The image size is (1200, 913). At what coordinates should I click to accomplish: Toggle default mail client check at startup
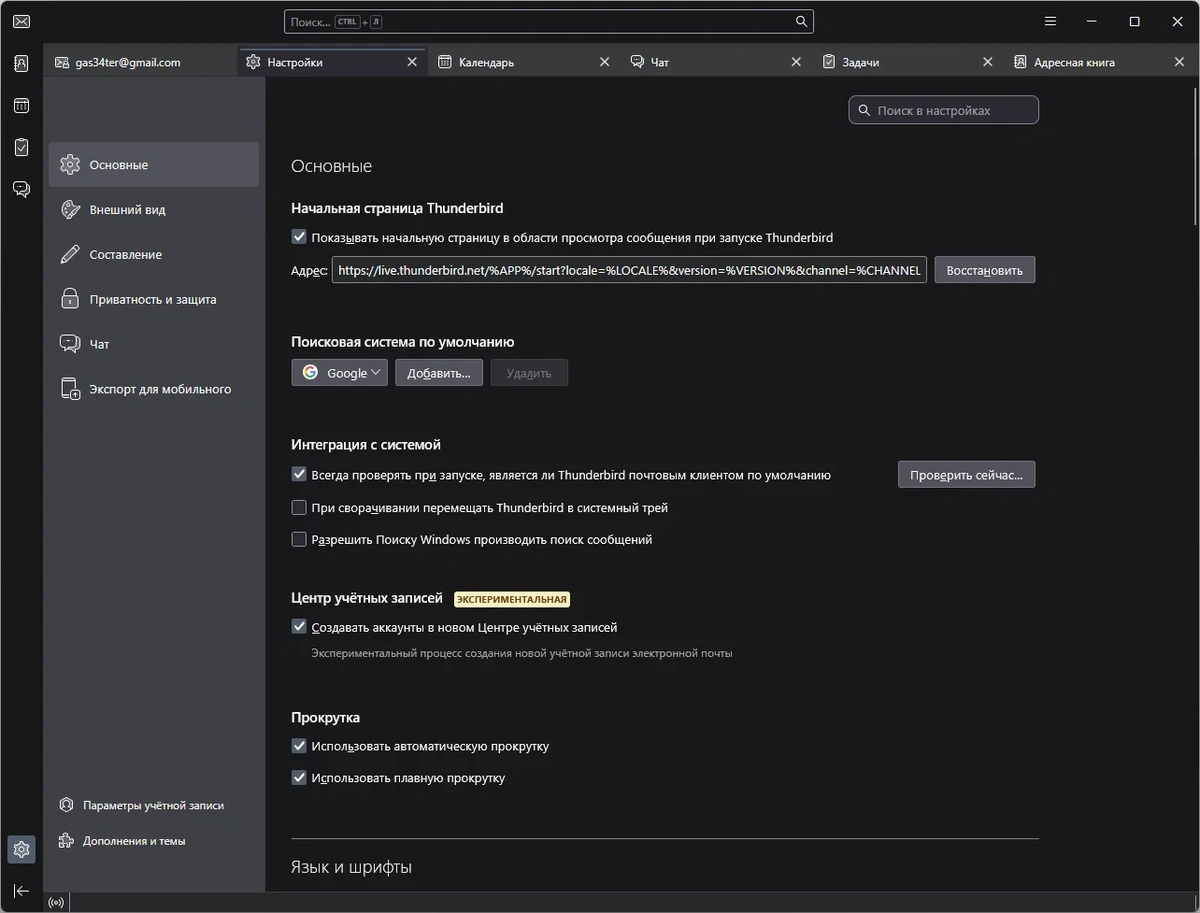pos(299,475)
